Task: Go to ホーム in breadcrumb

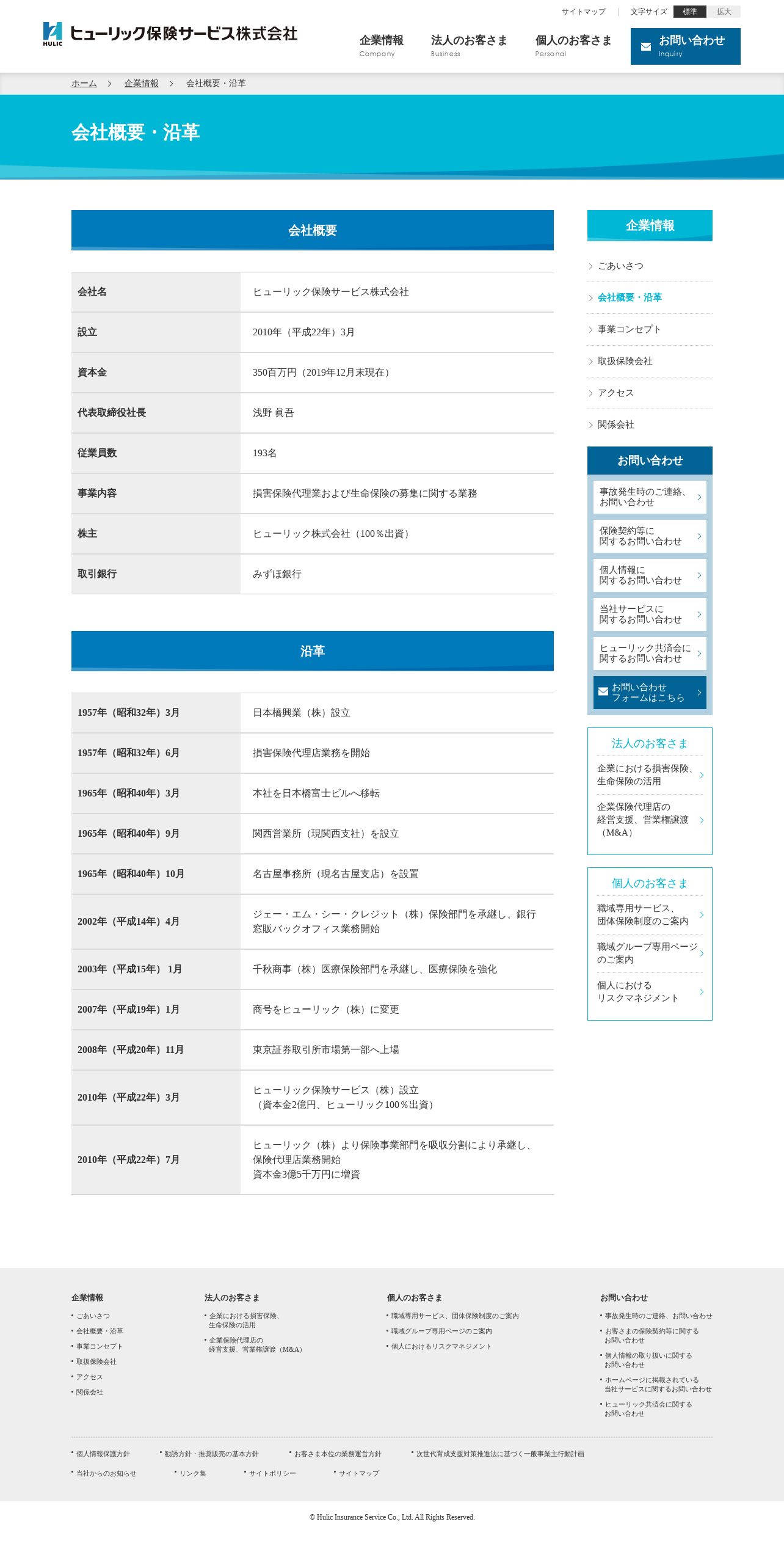Action: 84,84
